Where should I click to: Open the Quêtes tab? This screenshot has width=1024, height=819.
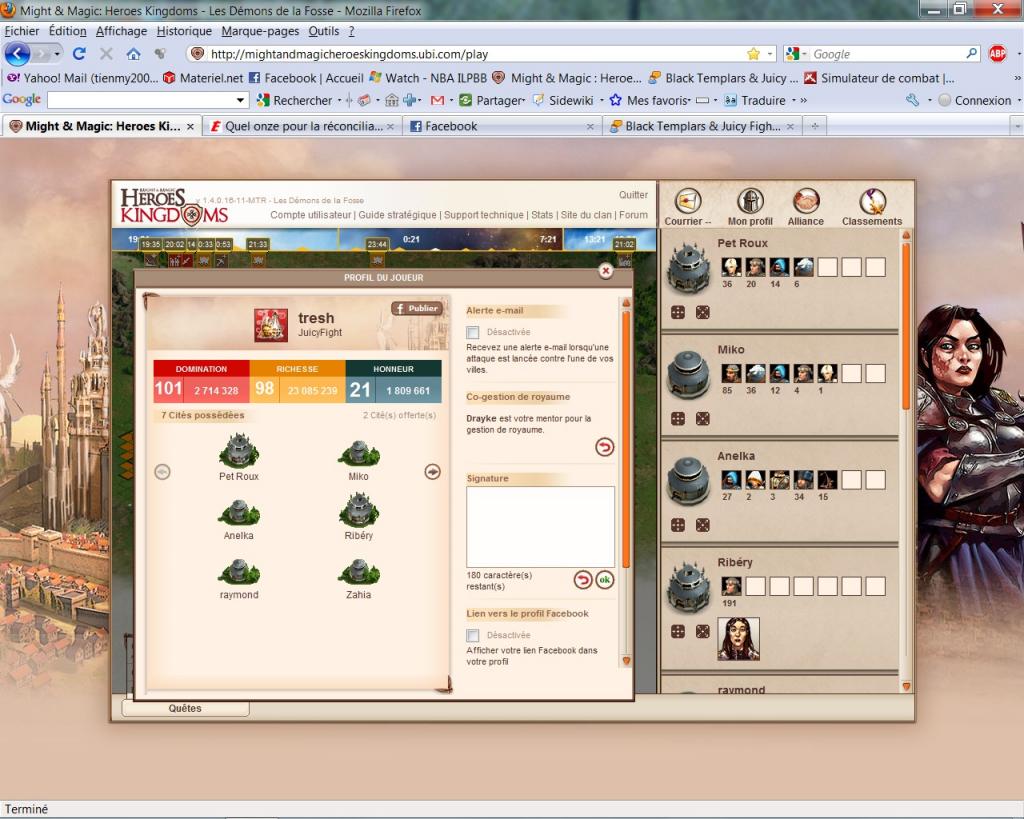(x=185, y=708)
